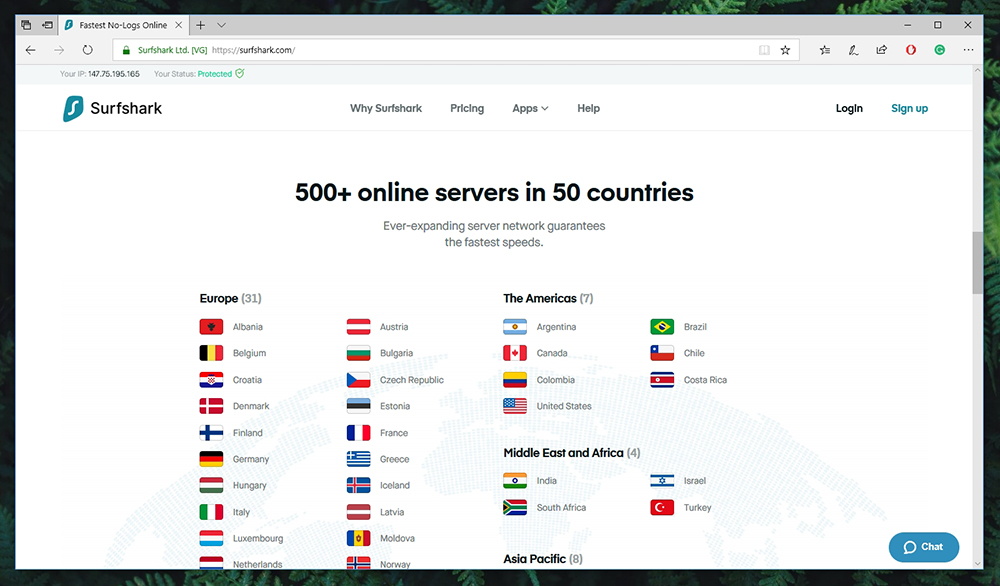Click the United States flag icon
The image size is (1000, 586).
click(515, 406)
